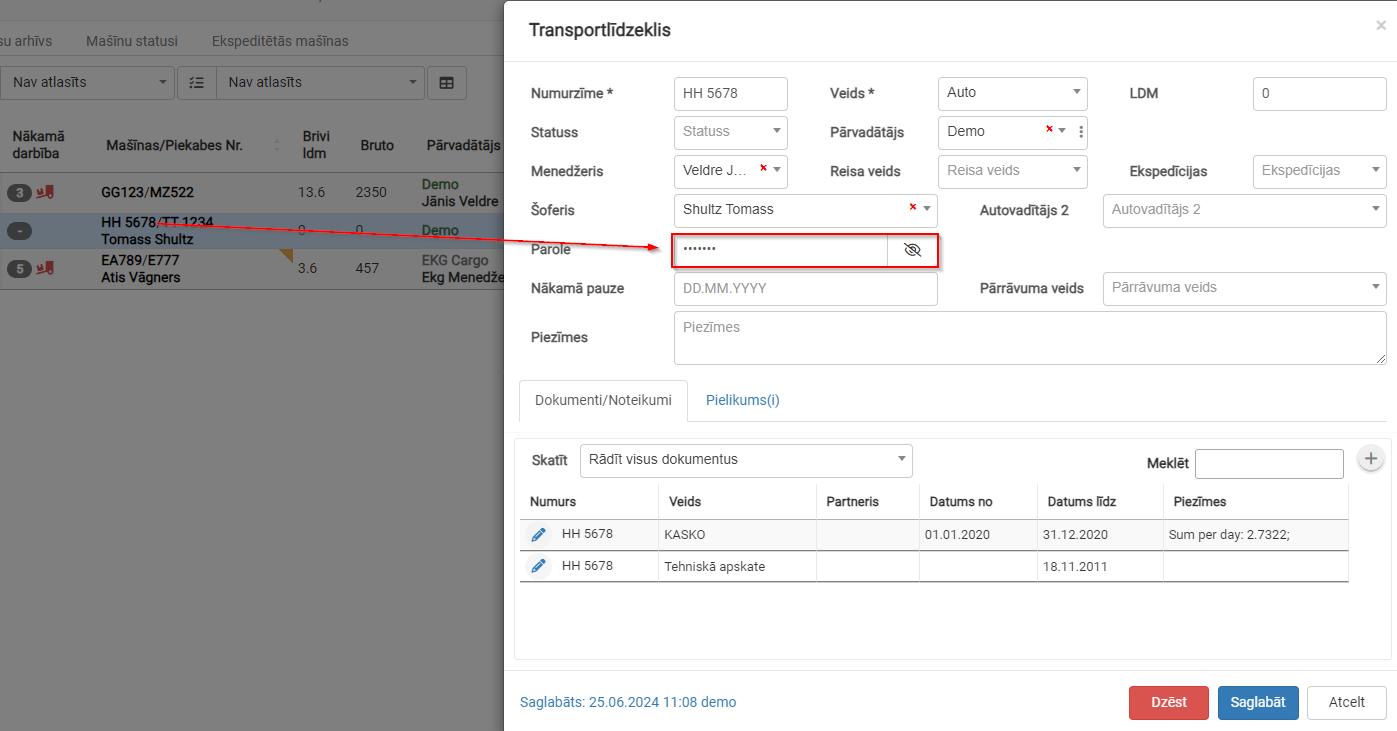Open the Statuss dropdown

731,132
